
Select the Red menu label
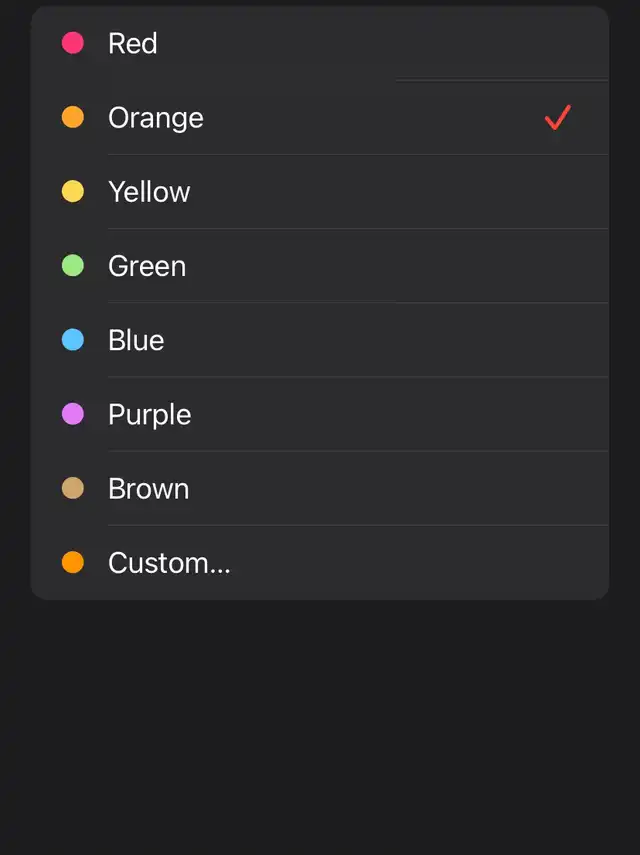[133, 43]
